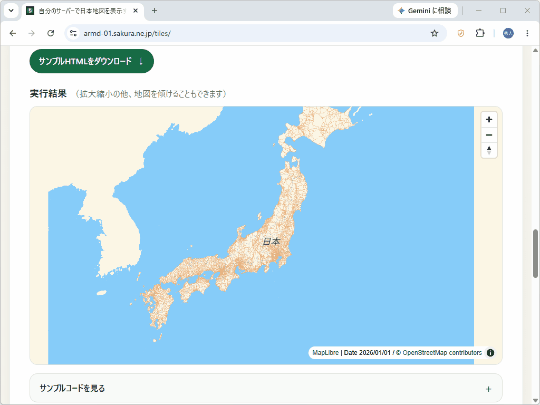
Task: Zoom in the map with plus button
Action: coord(489,120)
